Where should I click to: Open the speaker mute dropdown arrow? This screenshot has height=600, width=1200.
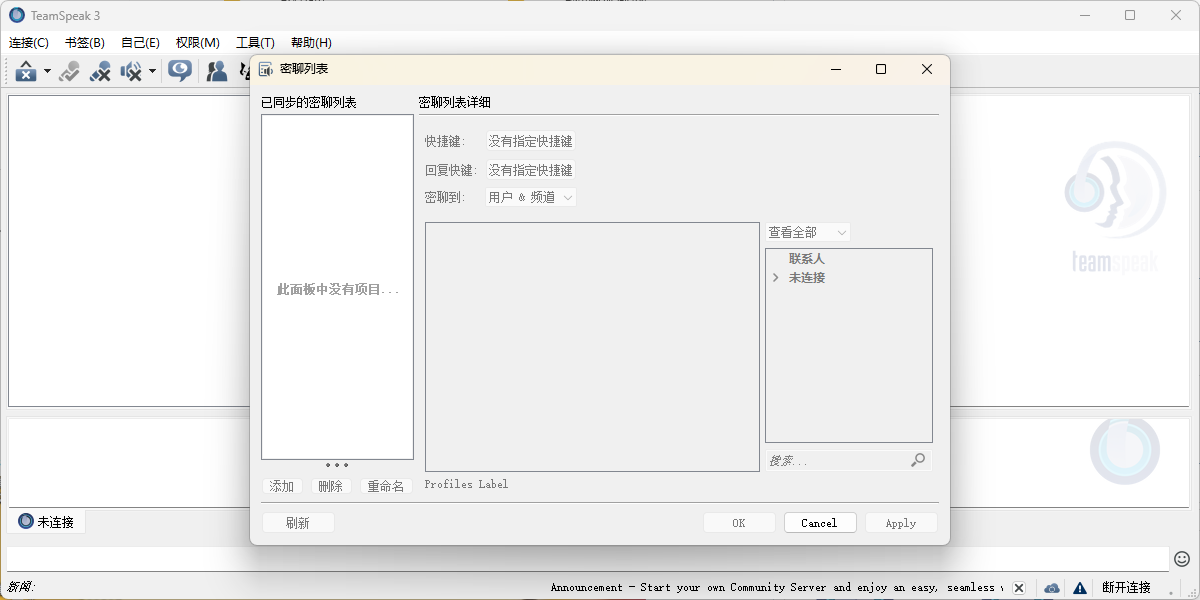pyautogui.click(x=152, y=72)
